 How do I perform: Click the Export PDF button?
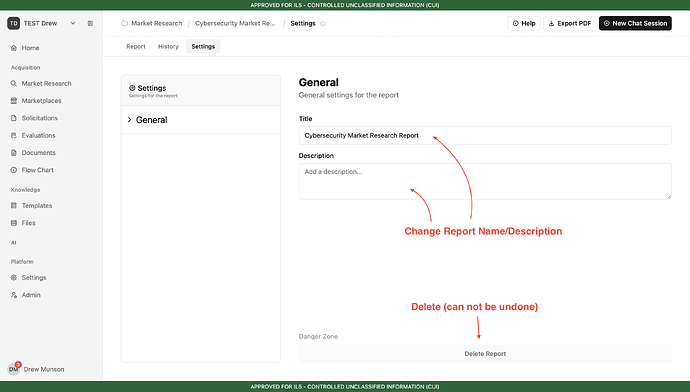click(x=570, y=23)
